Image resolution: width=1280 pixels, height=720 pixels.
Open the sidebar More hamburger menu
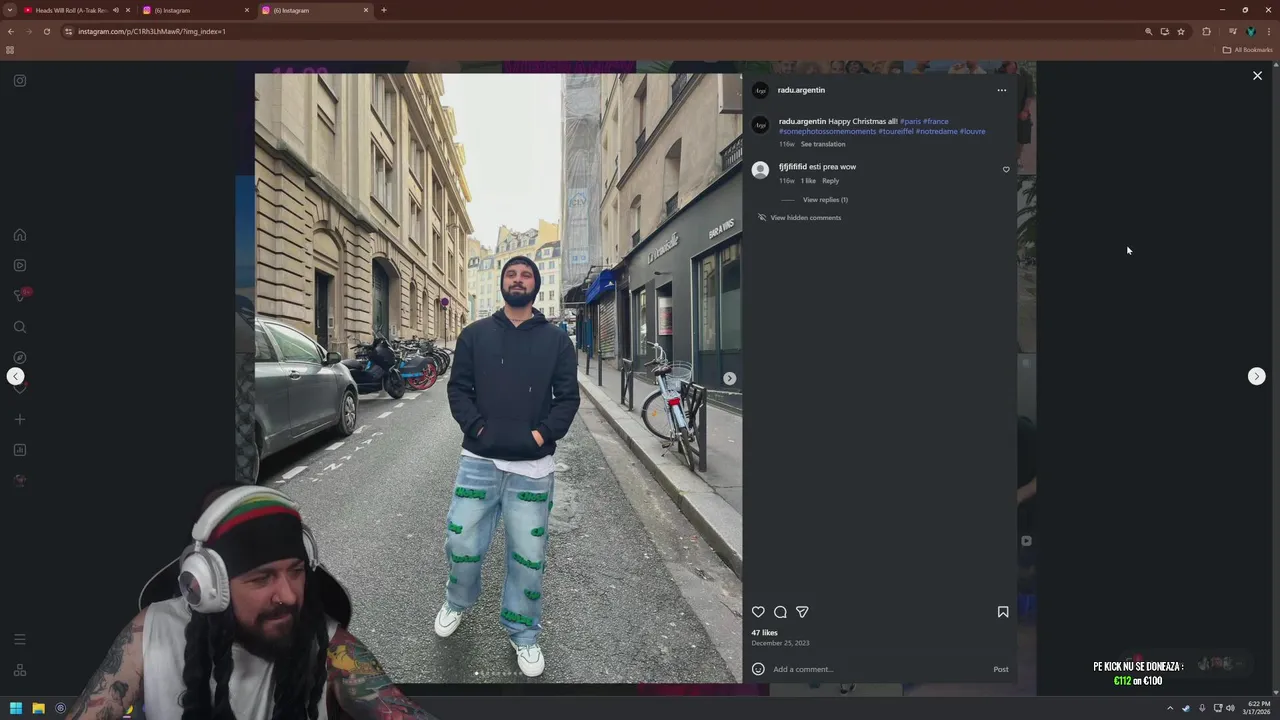(x=20, y=639)
